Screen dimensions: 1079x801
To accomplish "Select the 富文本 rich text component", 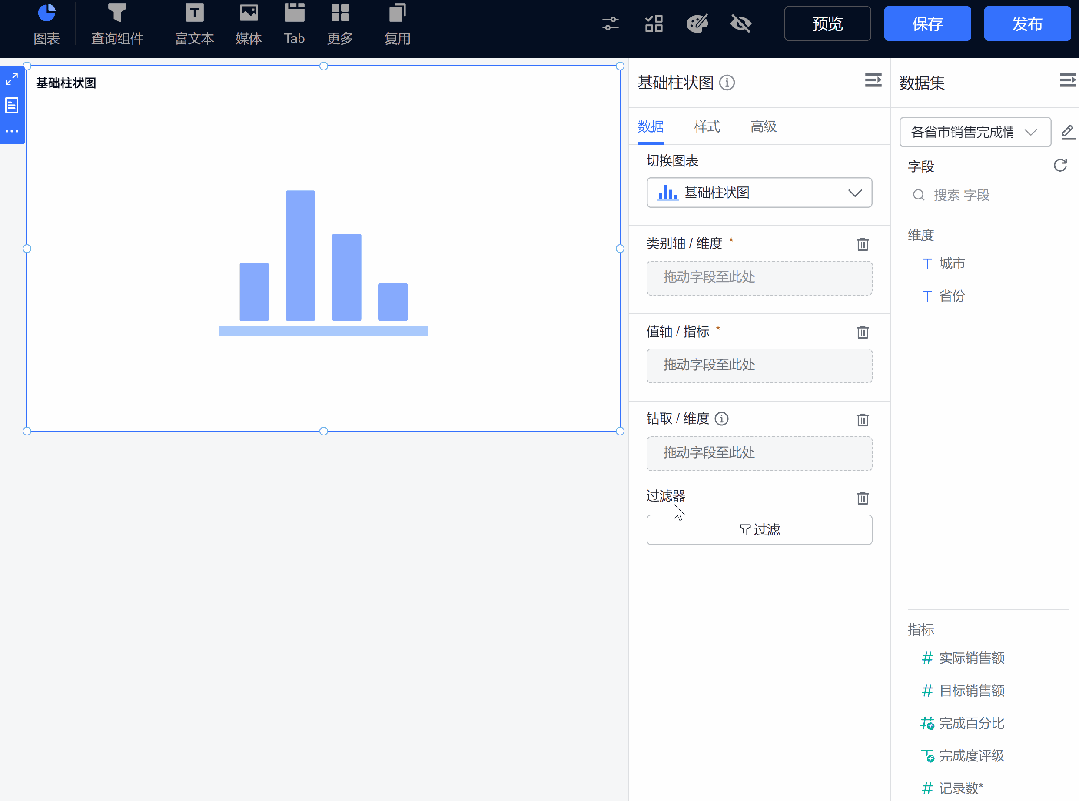I will pos(193,25).
